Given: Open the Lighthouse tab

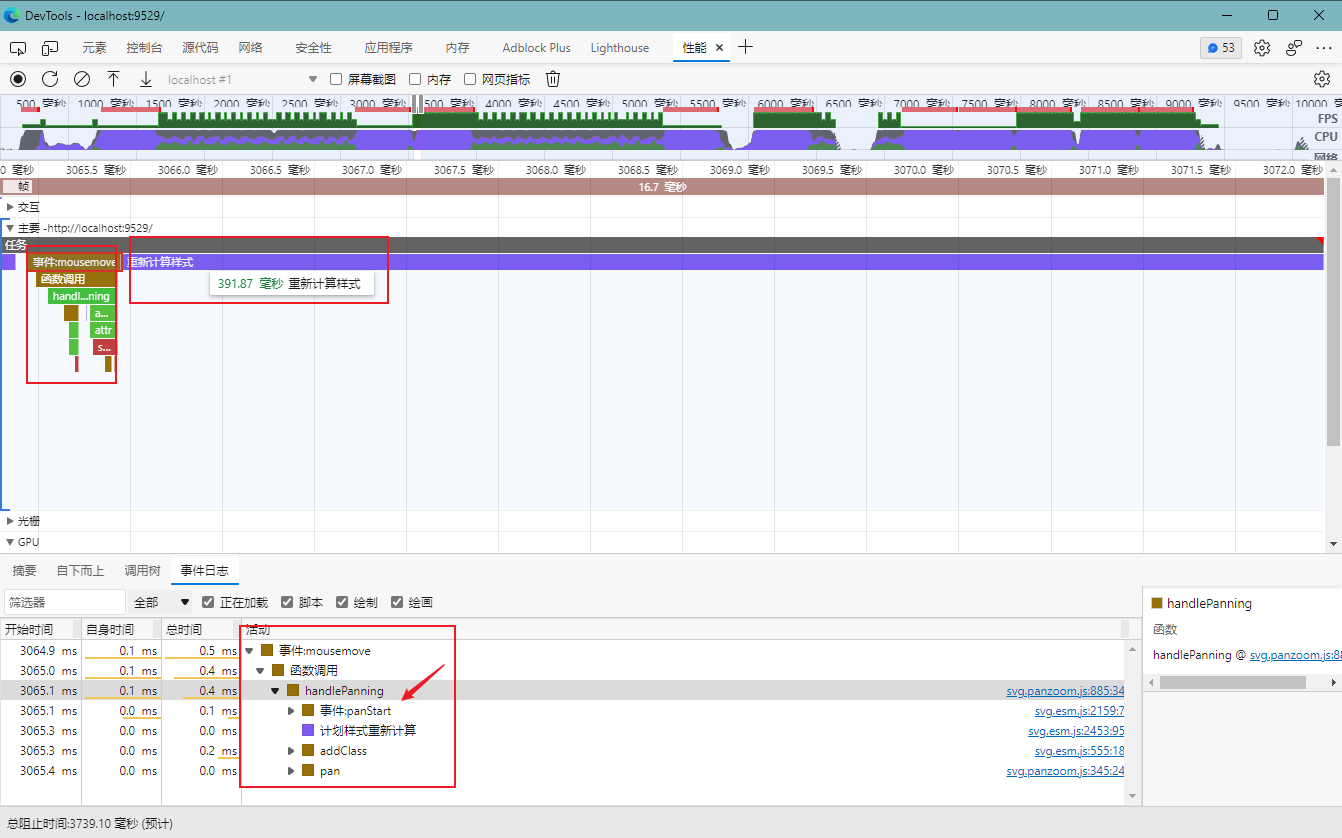Looking at the screenshot, I should pos(620,48).
